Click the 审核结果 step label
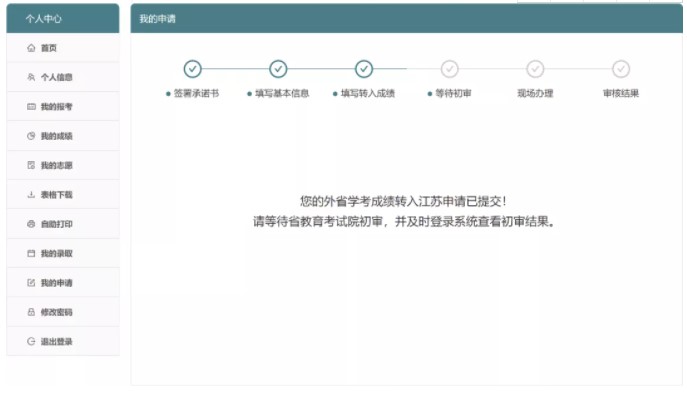The image size is (687, 401). click(x=621, y=94)
